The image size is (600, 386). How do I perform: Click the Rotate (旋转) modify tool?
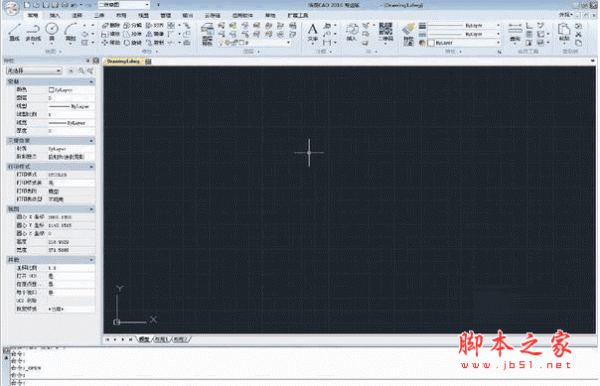tap(133, 42)
